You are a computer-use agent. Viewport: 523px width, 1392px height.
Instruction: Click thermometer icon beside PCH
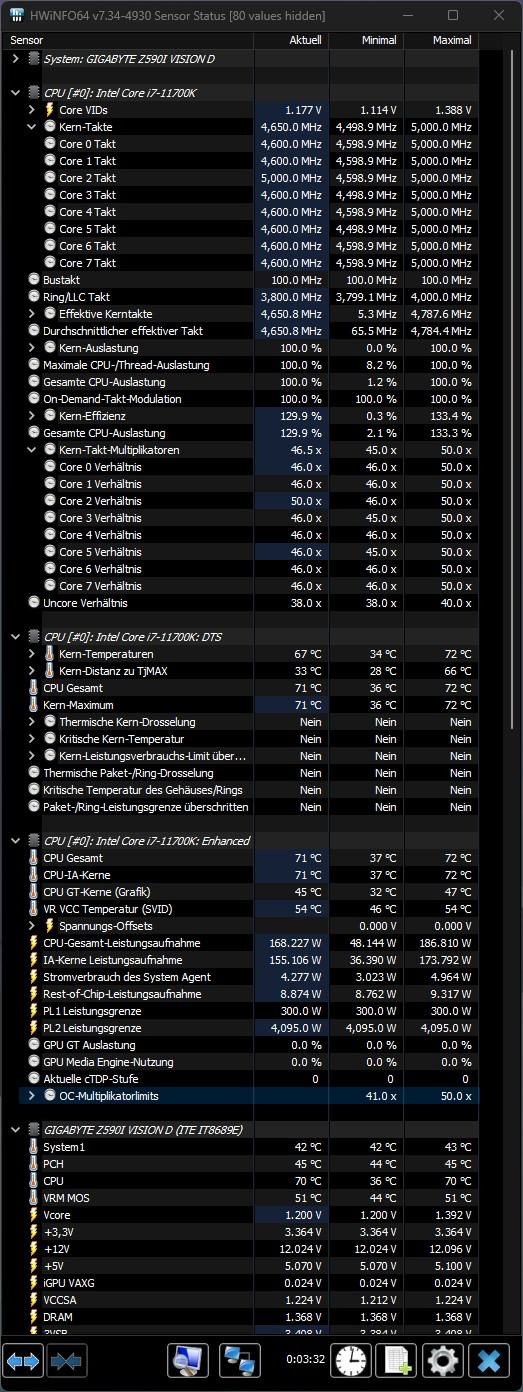click(x=34, y=1164)
